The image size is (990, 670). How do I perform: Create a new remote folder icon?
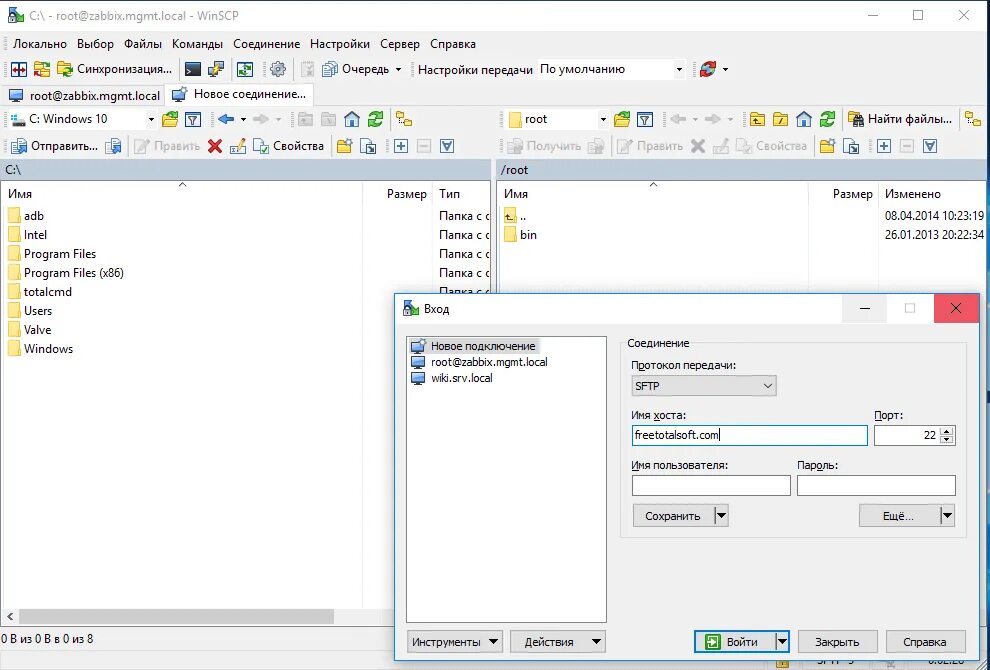pyautogui.click(x=827, y=146)
